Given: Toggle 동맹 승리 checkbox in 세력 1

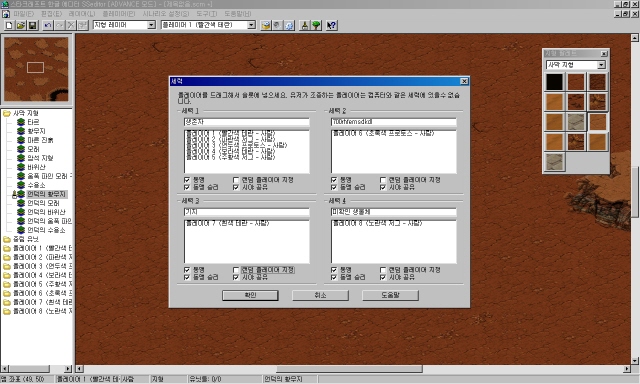Looking at the screenshot, I should pos(187,187).
